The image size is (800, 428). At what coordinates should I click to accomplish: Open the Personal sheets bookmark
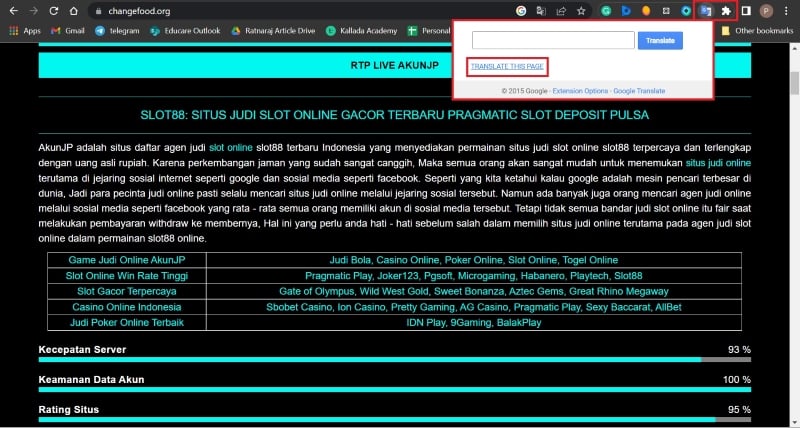[x=429, y=31]
